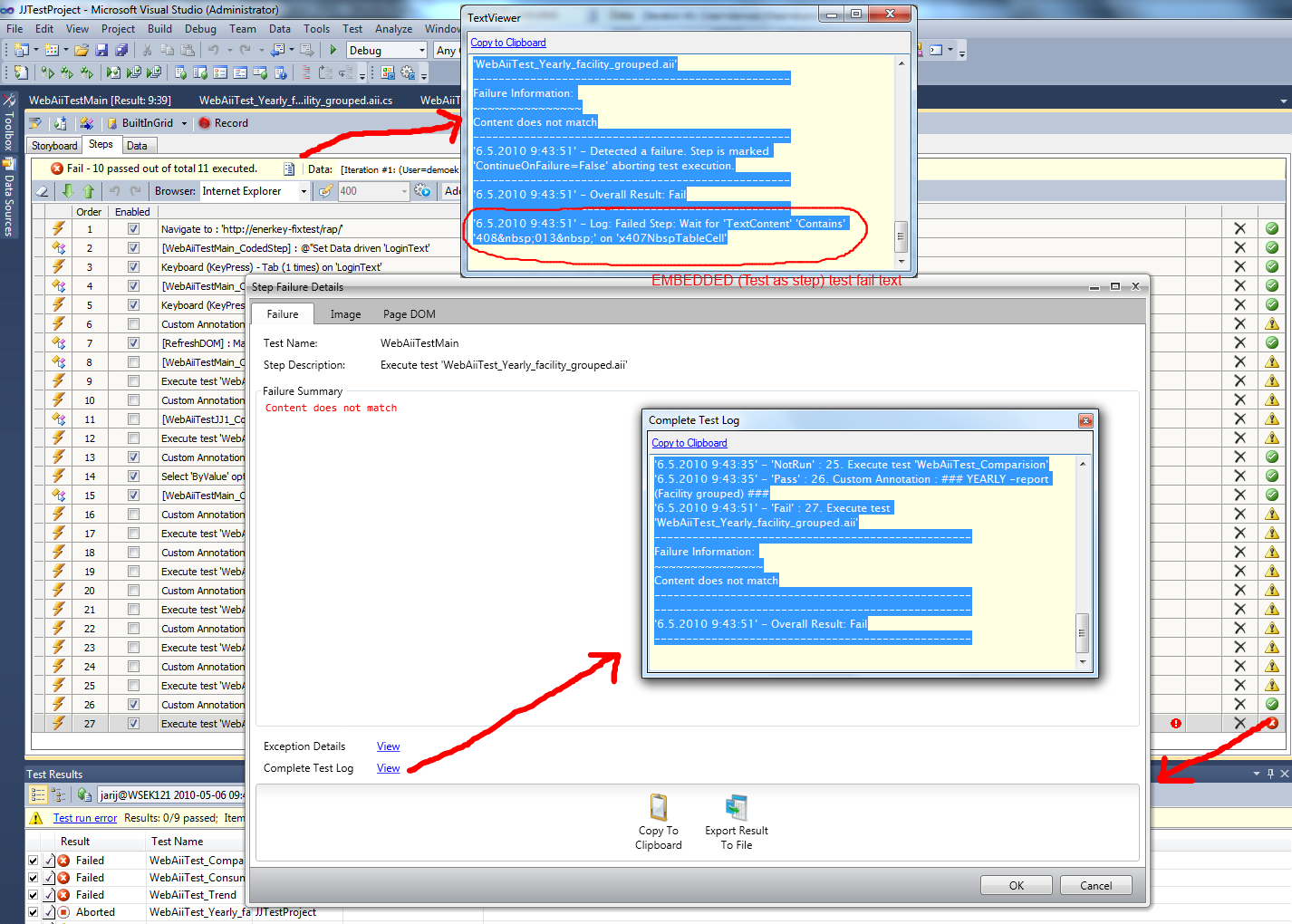The height and width of the screenshot is (924, 1292).
Task: Open the Toolbox side panel
Action: pyautogui.click(x=8, y=122)
